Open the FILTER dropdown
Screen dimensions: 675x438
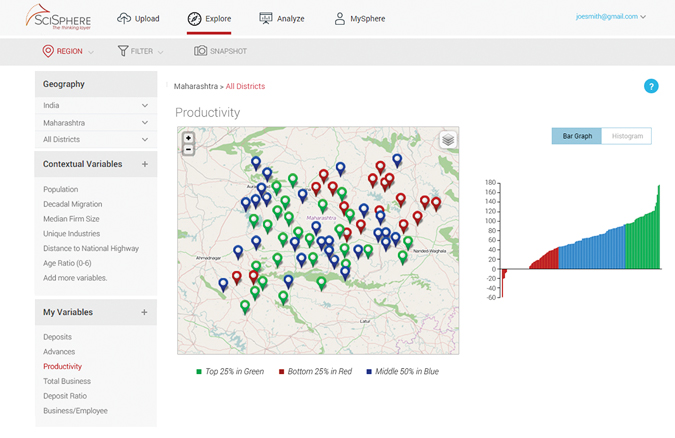(141, 51)
